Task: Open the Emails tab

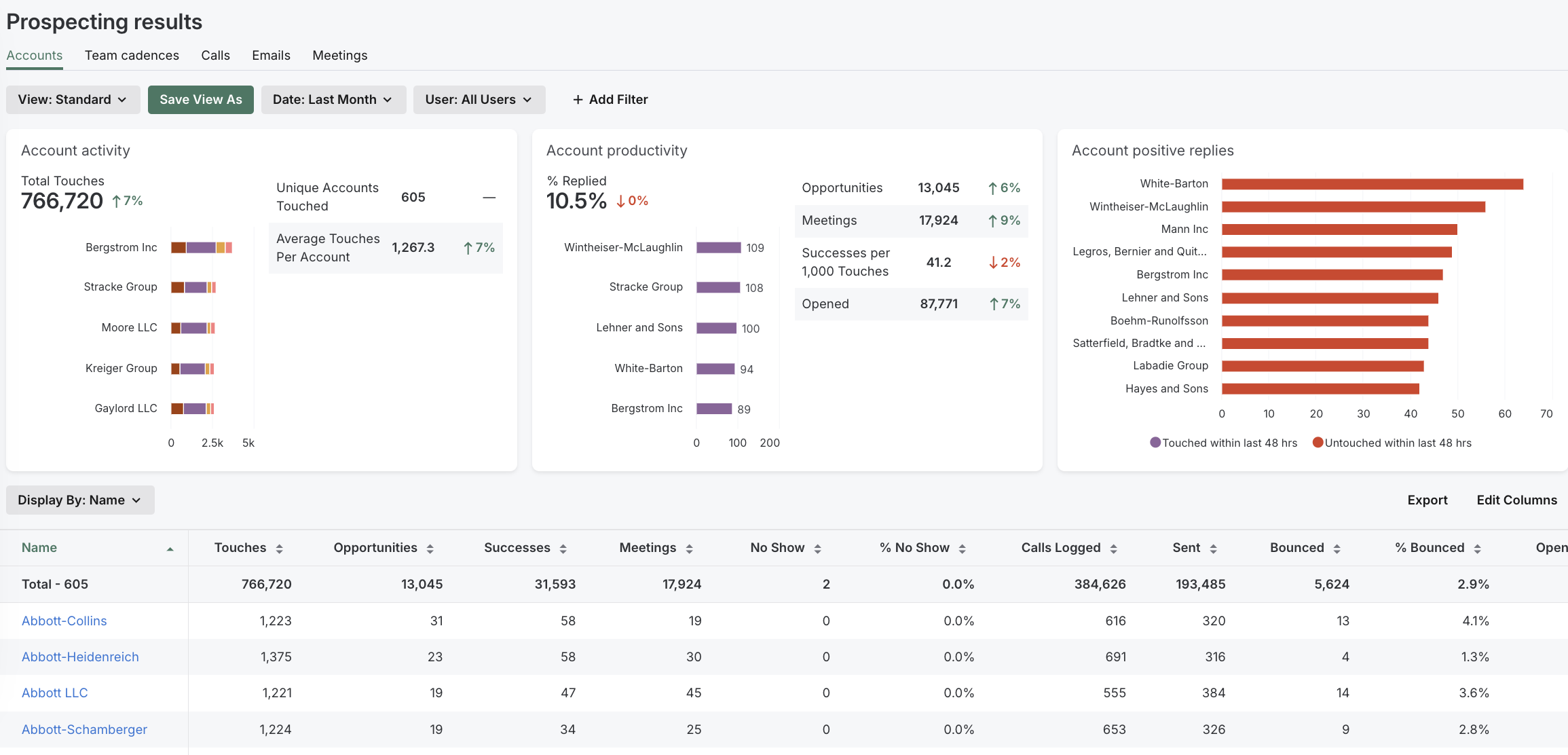Action: (271, 55)
